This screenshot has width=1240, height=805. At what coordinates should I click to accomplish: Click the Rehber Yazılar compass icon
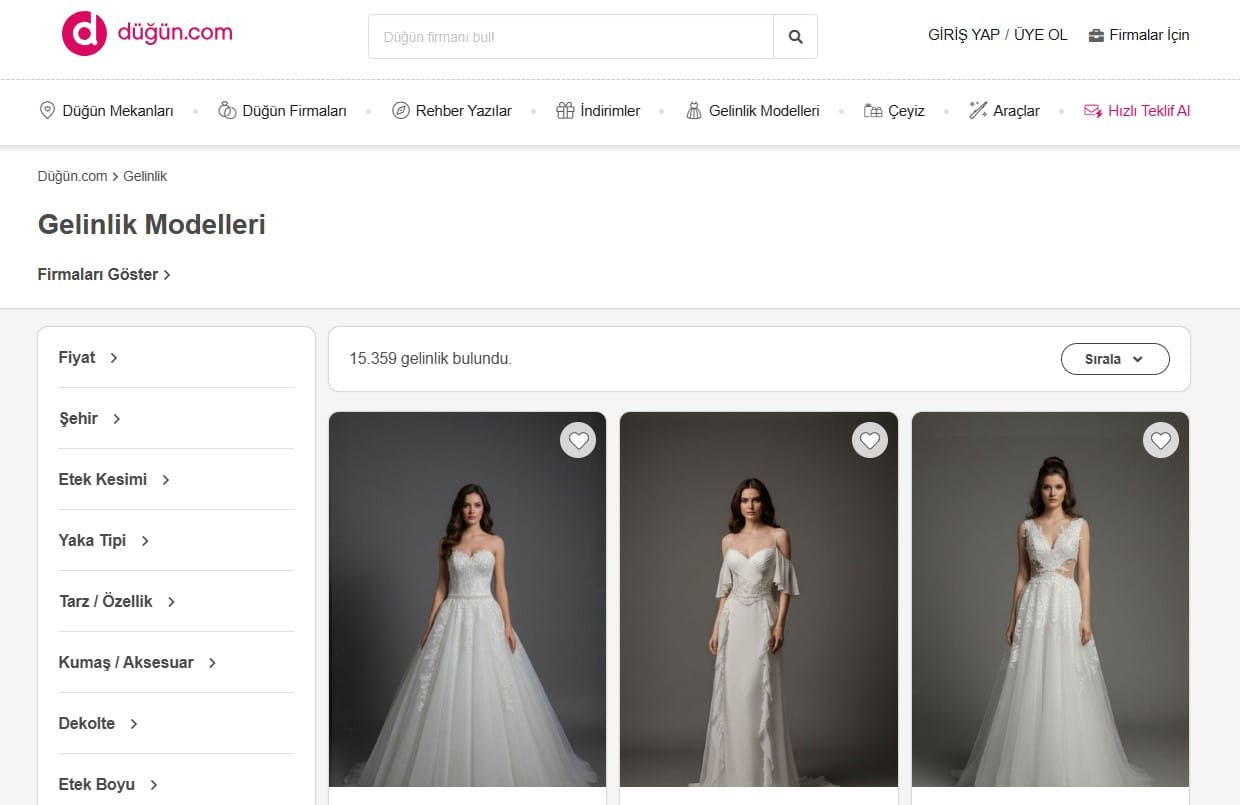click(400, 111)
